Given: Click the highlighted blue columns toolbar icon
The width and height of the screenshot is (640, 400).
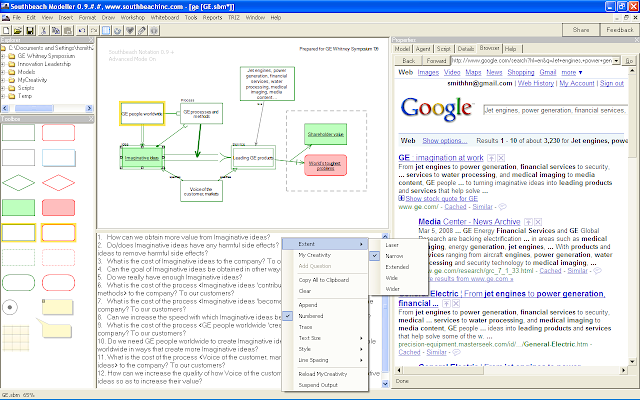Looking at the screenshot, I should tap(106, 30).
